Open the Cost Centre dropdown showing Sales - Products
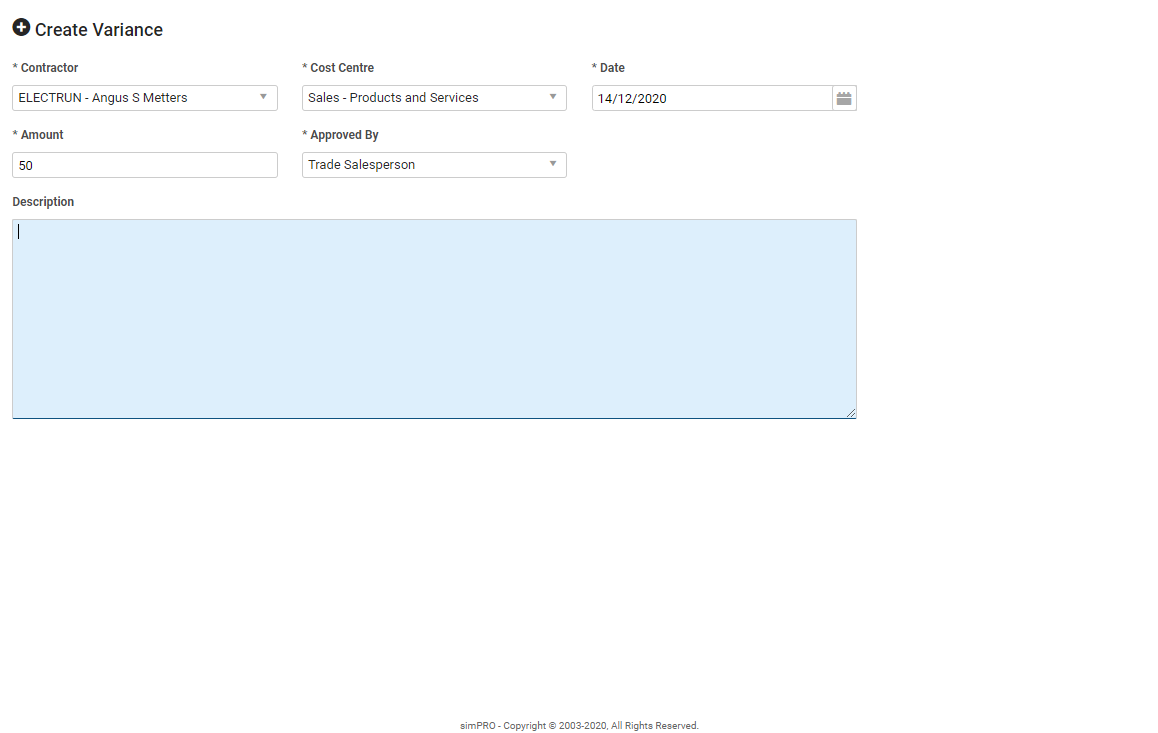1158x733 pixels. (x=434, y=97)
